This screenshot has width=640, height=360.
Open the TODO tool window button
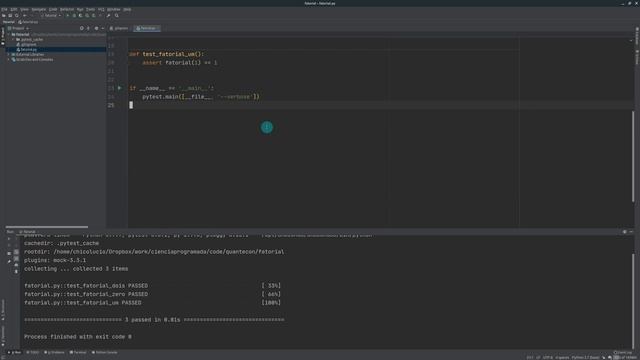(33, 352)
